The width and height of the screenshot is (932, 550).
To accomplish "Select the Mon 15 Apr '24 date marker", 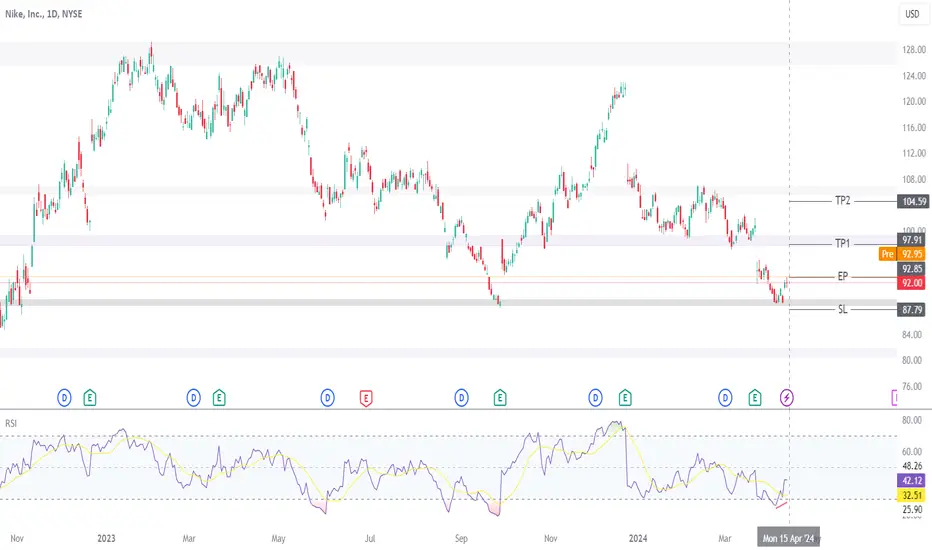I will point(788,538).
